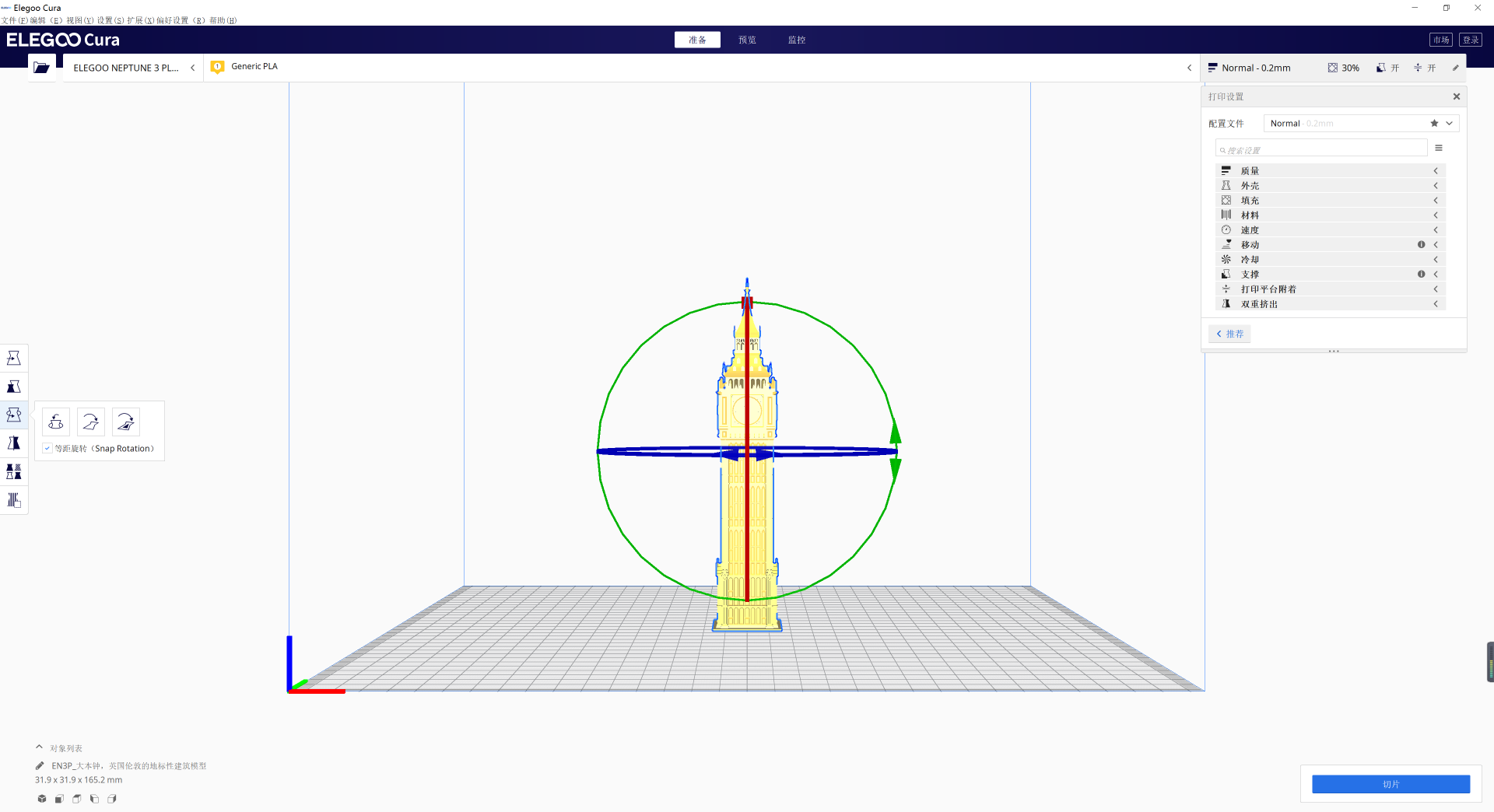Select the Scale tool in left toolbar
Image resolution: width=1494 pixels, height=812 pixels.
[14, 387]
